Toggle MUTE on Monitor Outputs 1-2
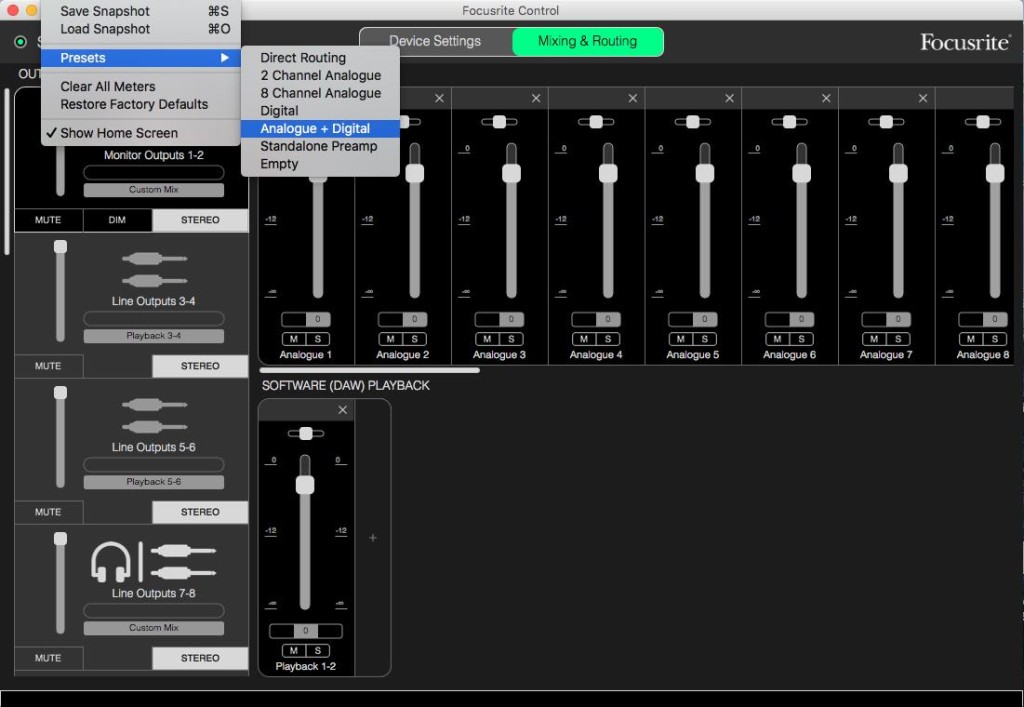Image resolution: width=1024 pixels, height=707 pixels. [x=48, y=220]
